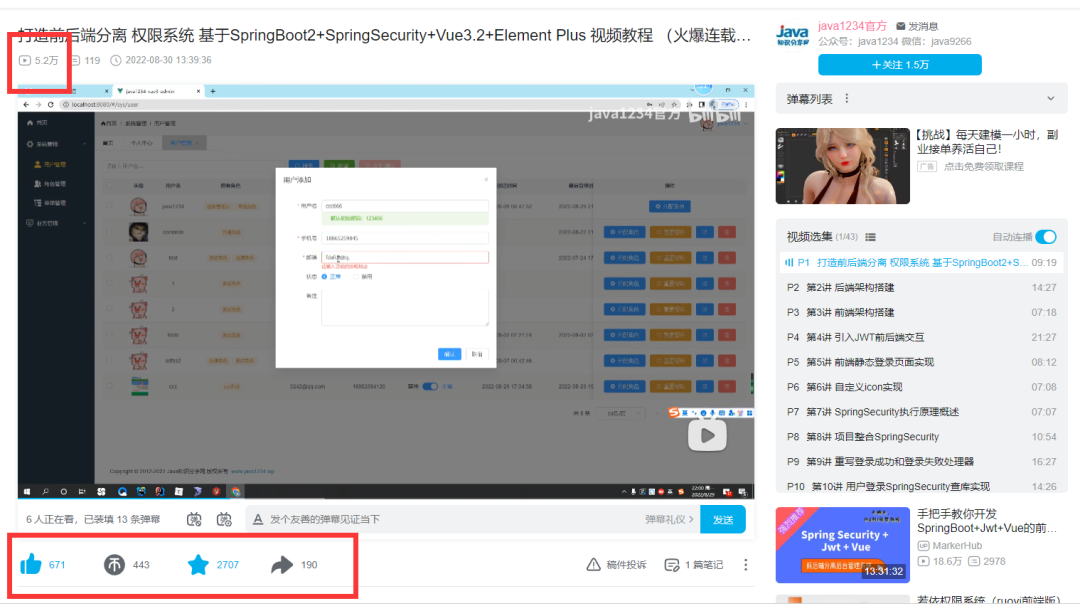Select P8 第8讲 项目整合SpringSecurity
1080x606 pixels.
tap(921, 436)
